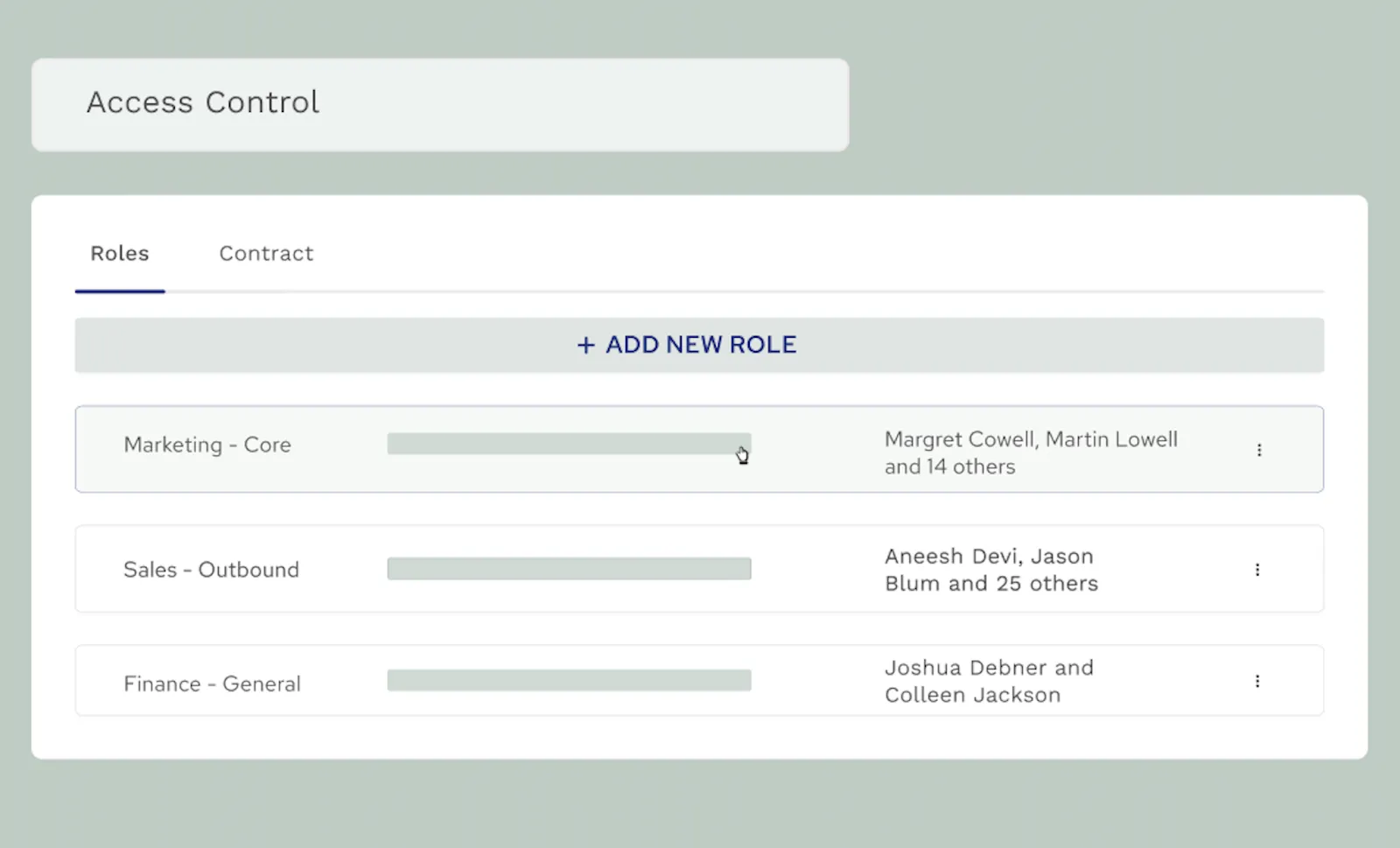This screenshot has width=1400, height=848.
Task: Click the Finance - General progress bar
Action: pos(569,680)
